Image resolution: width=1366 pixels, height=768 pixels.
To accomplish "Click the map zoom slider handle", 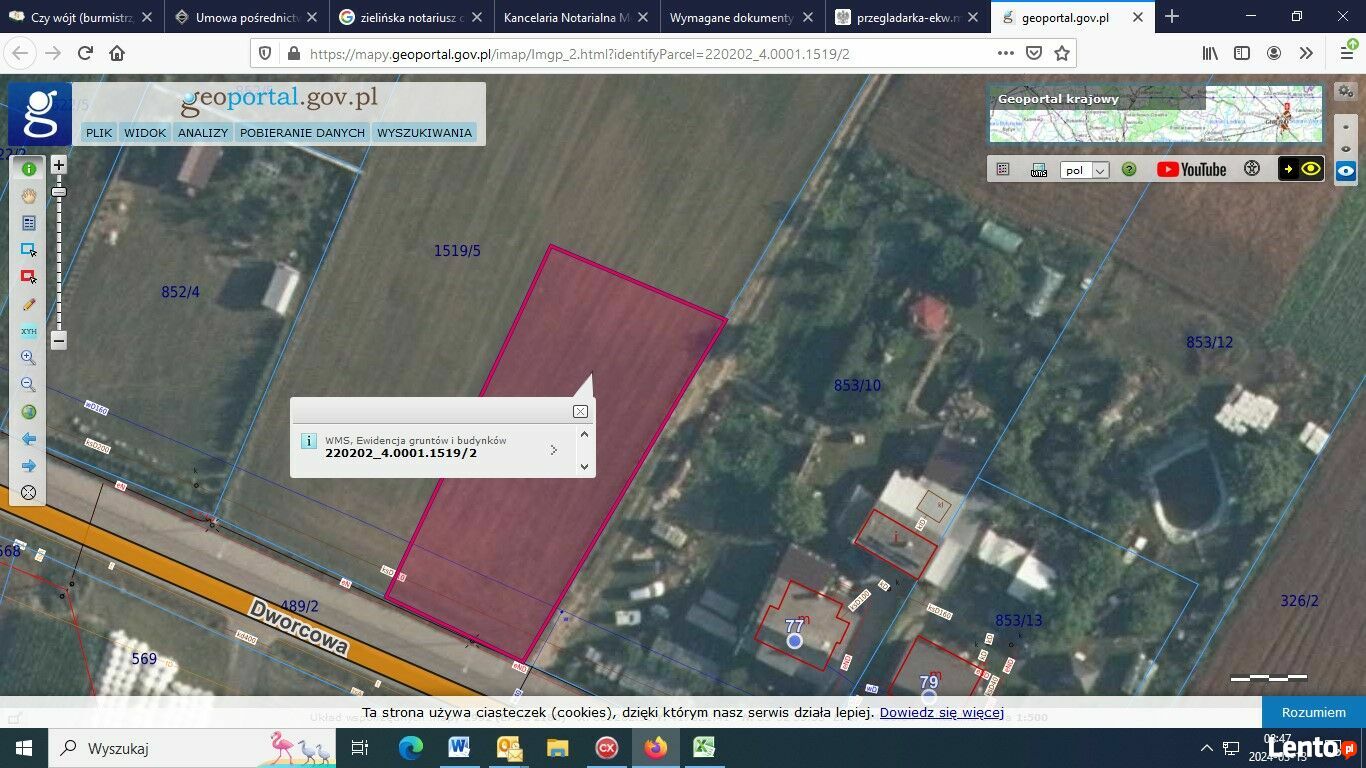I will click(59, 191).
